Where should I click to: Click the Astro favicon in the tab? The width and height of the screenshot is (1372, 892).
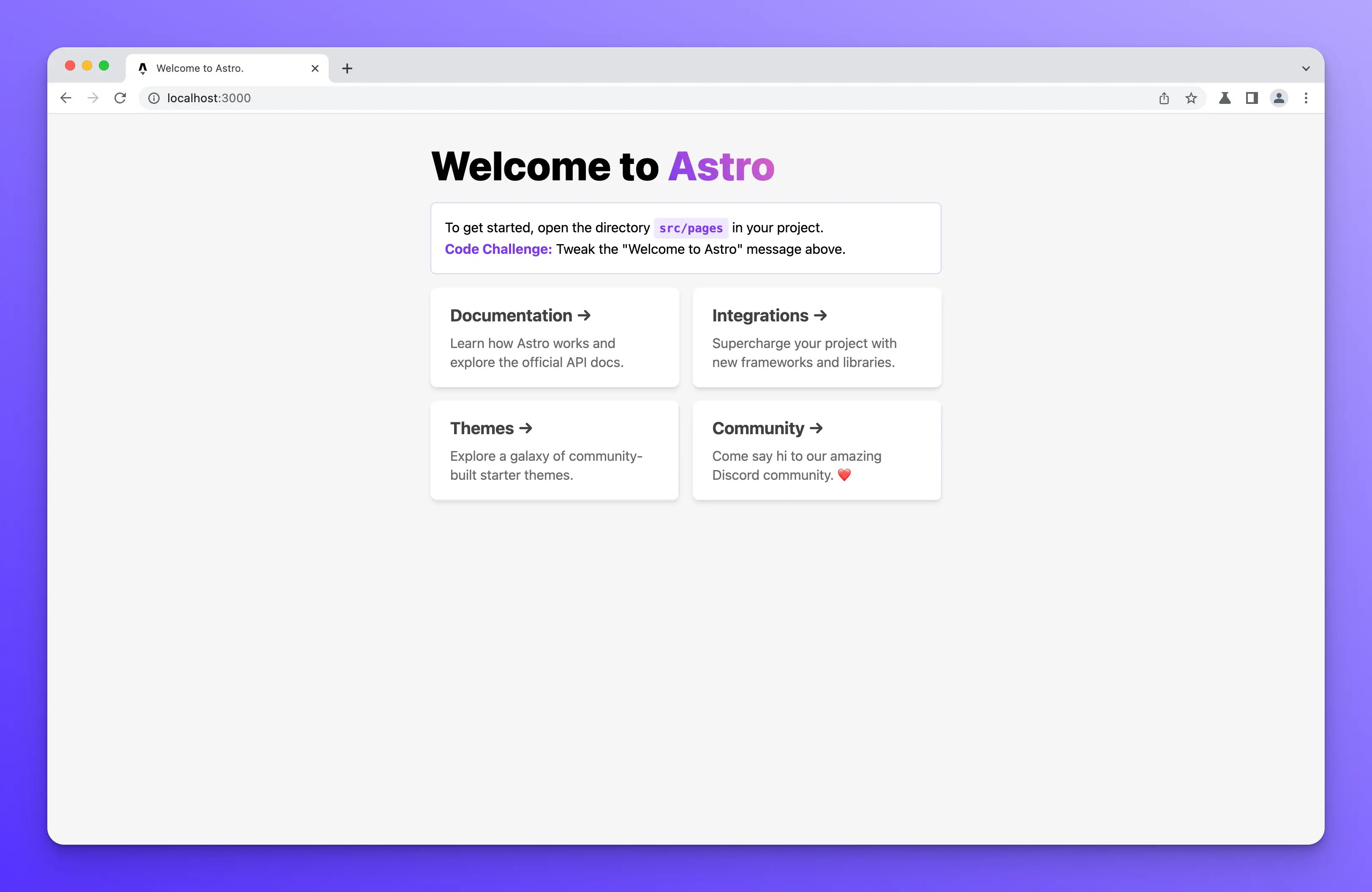(x=143, y=68)
